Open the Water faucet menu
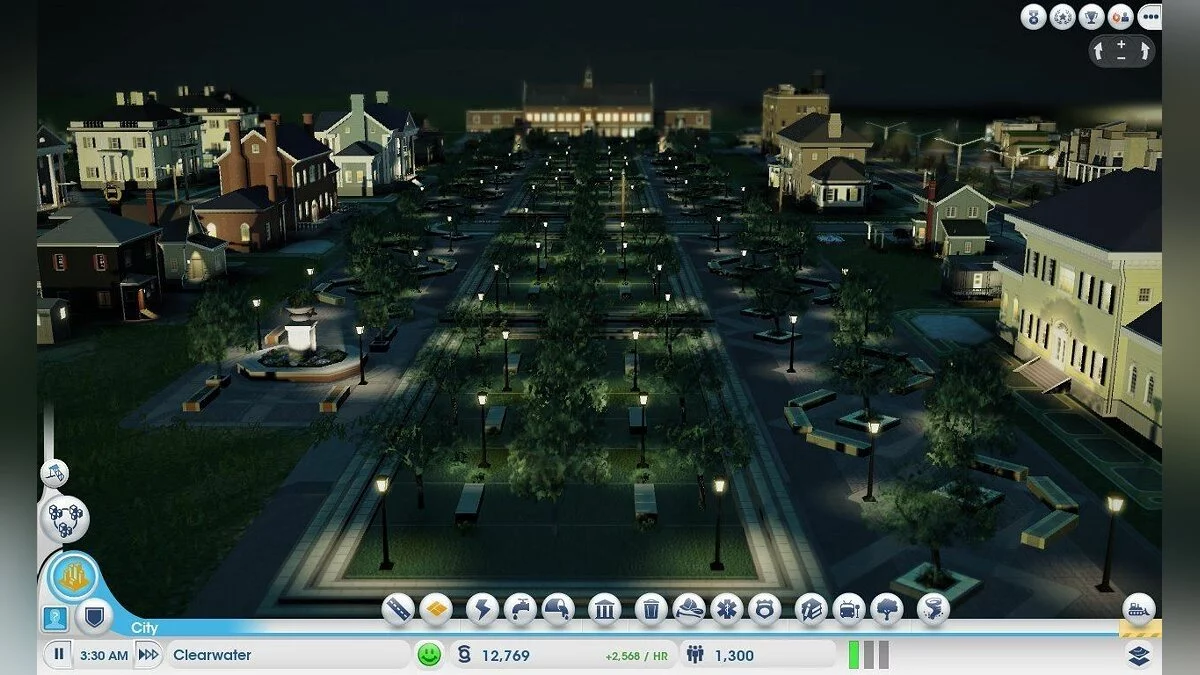The width and height of the screenshot is (1200, 675). 521,609
